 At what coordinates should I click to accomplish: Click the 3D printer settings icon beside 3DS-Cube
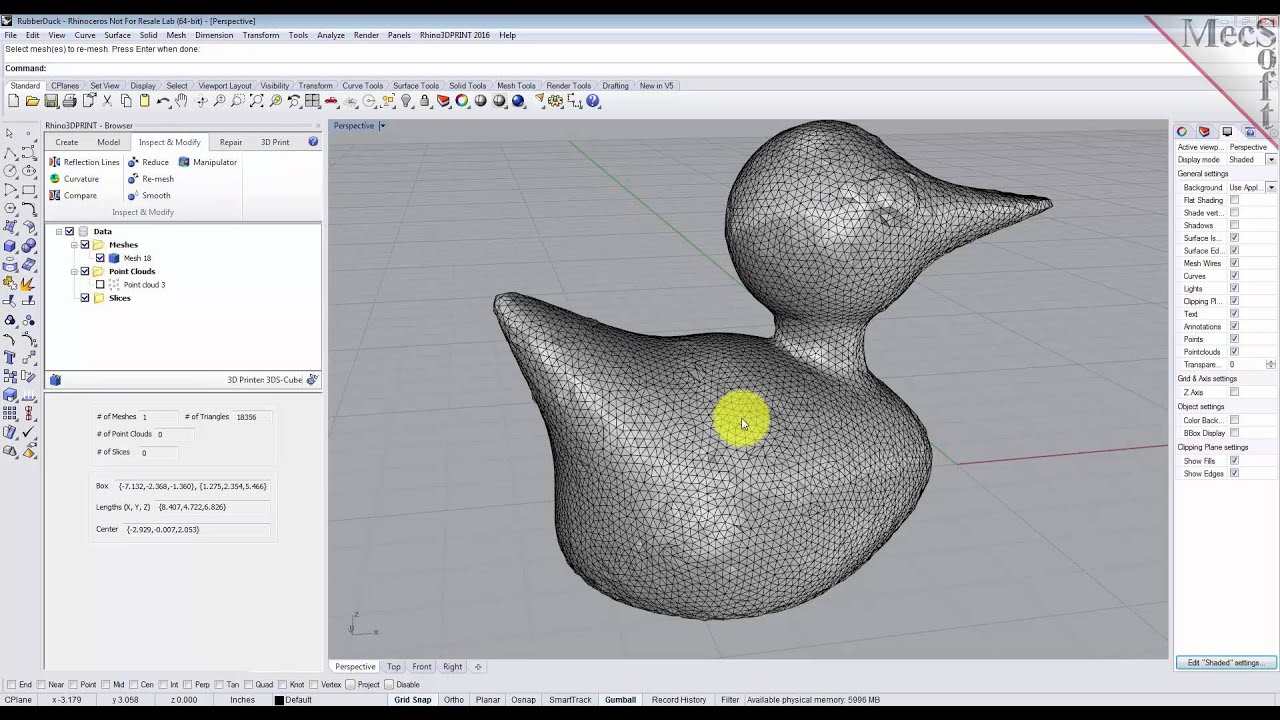click(x=312, y=380)
